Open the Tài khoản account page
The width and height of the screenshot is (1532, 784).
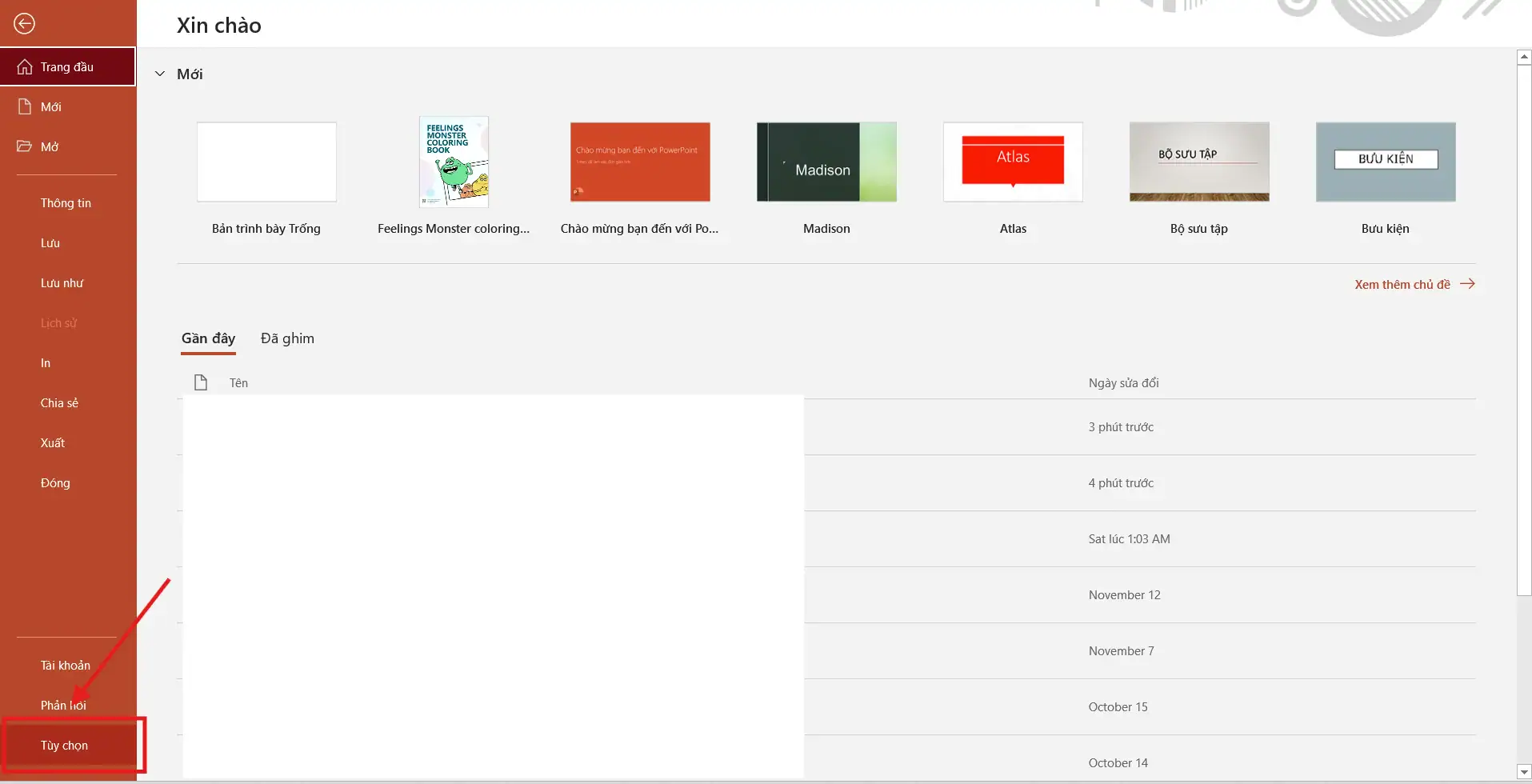click(x=66, y=666)
